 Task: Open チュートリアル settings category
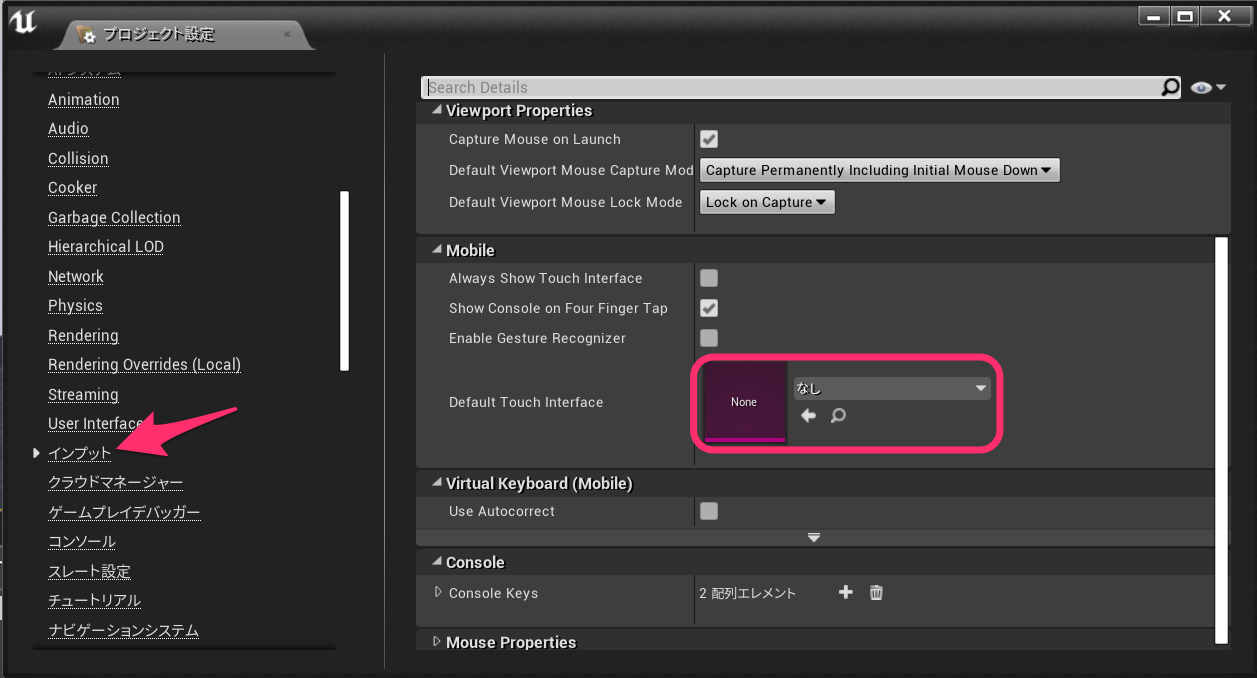94,601
